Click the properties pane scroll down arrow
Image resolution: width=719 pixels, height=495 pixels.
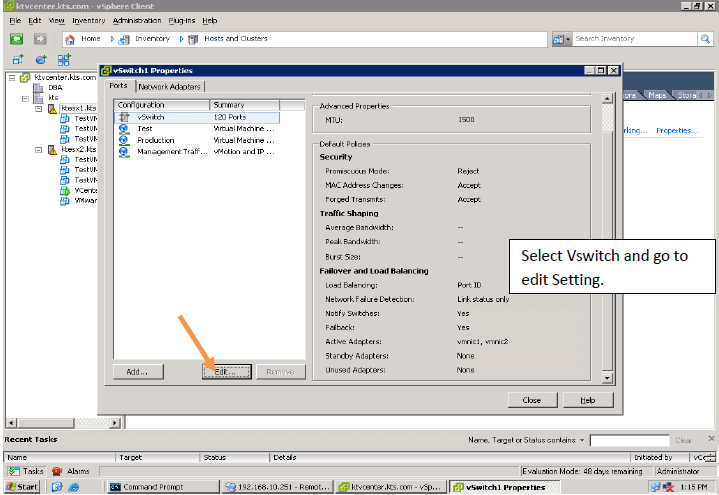click(607, 378)
